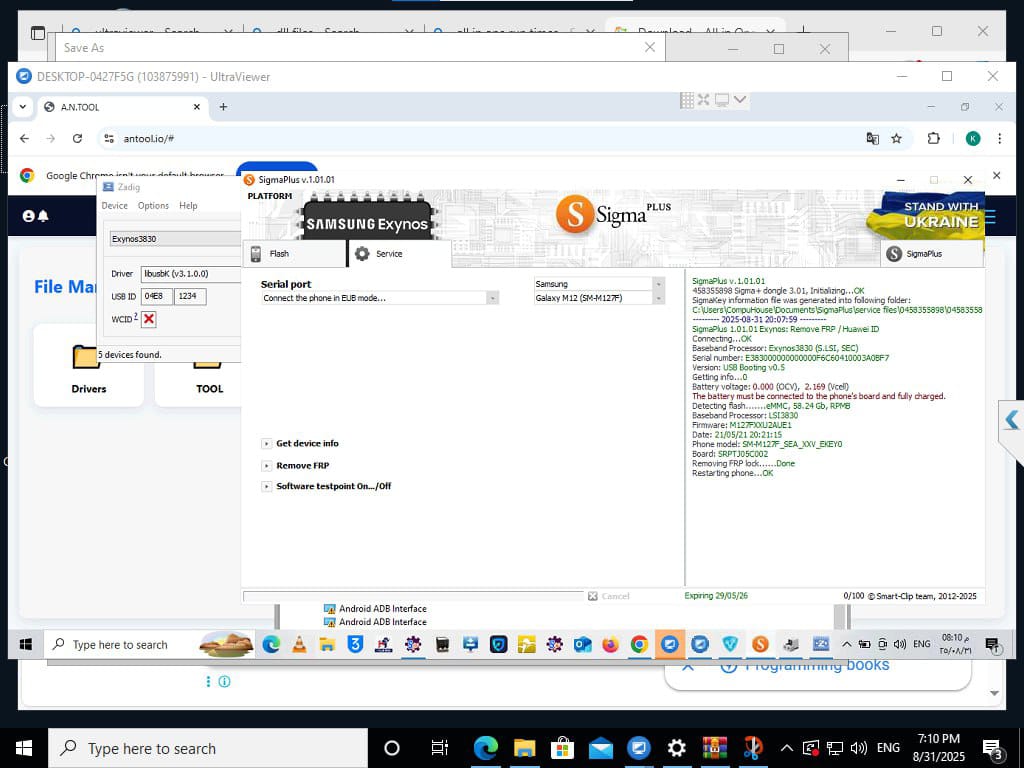Switch to the Service tab in SigmaPlus
The height and width of the screenshot is (768, 1024).
tap(399, 253)
